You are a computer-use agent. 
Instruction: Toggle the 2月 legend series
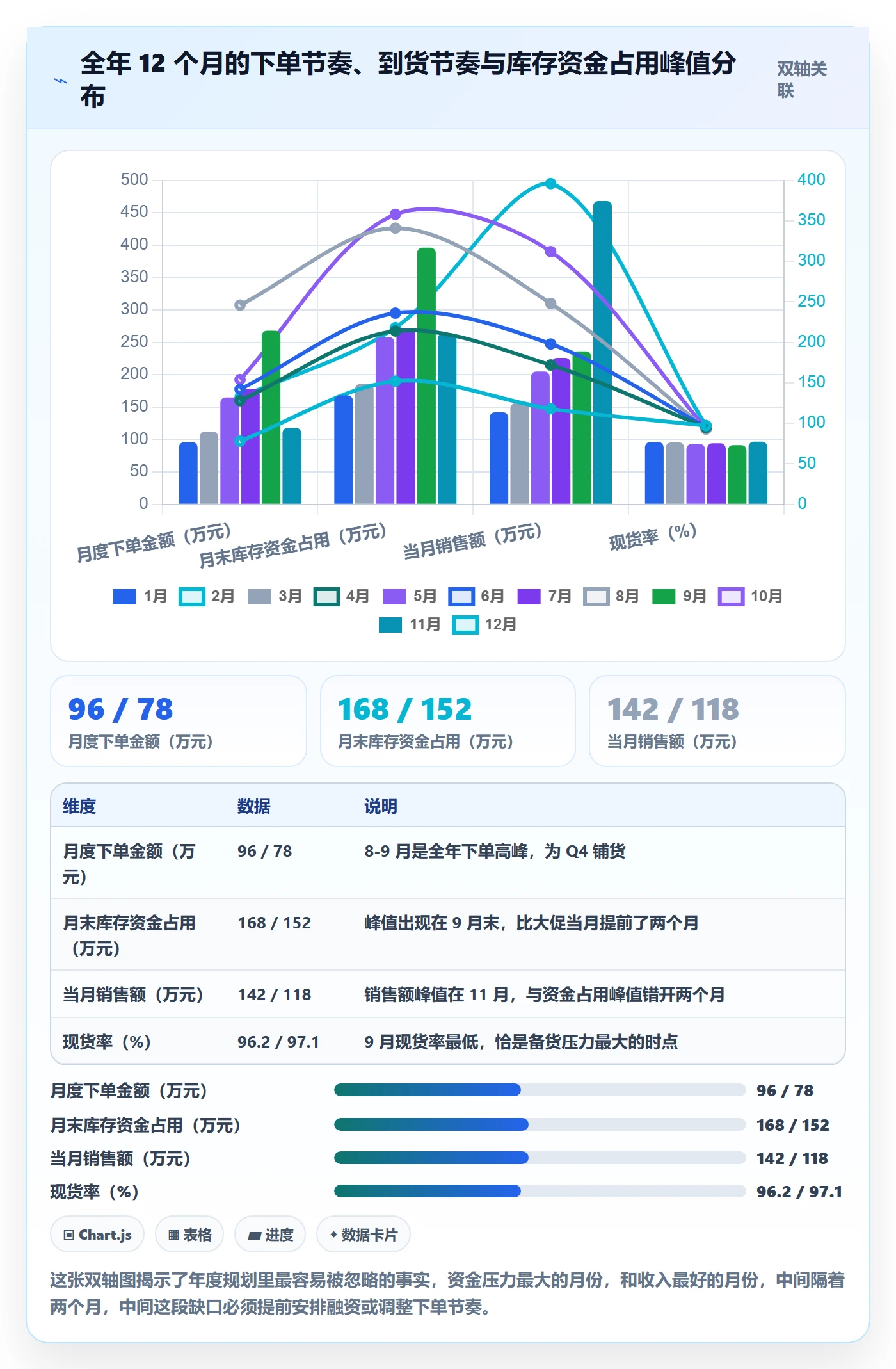point(207,597)
